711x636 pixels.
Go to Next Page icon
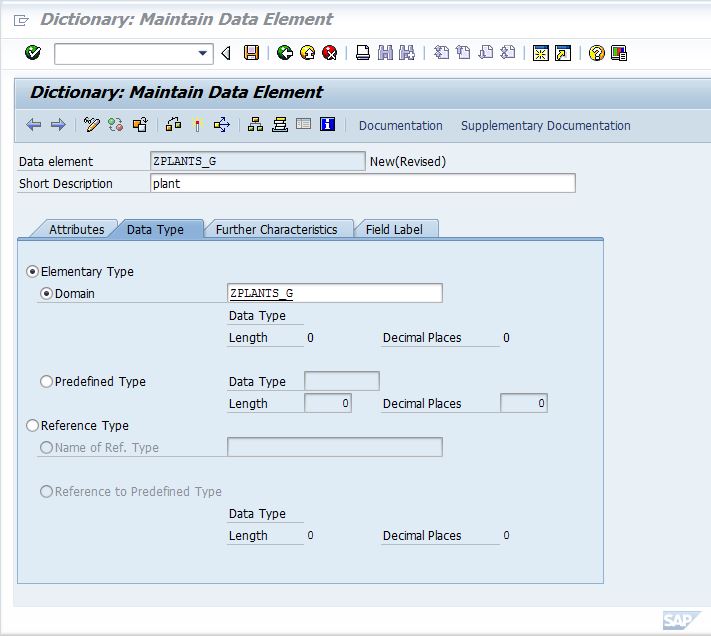pyautogui.click(x=486, y=53)
